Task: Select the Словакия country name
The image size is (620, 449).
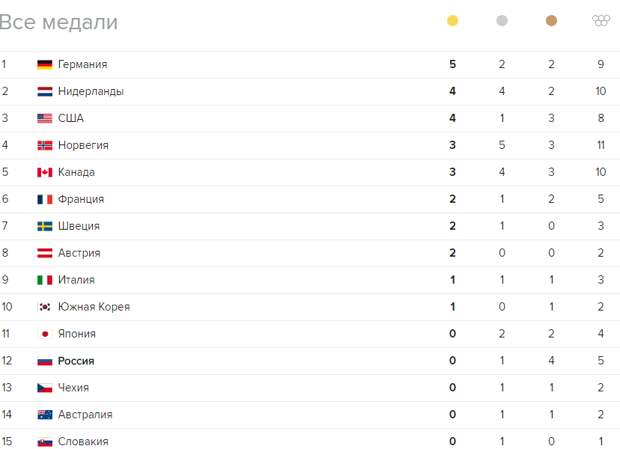Action: 83,441
